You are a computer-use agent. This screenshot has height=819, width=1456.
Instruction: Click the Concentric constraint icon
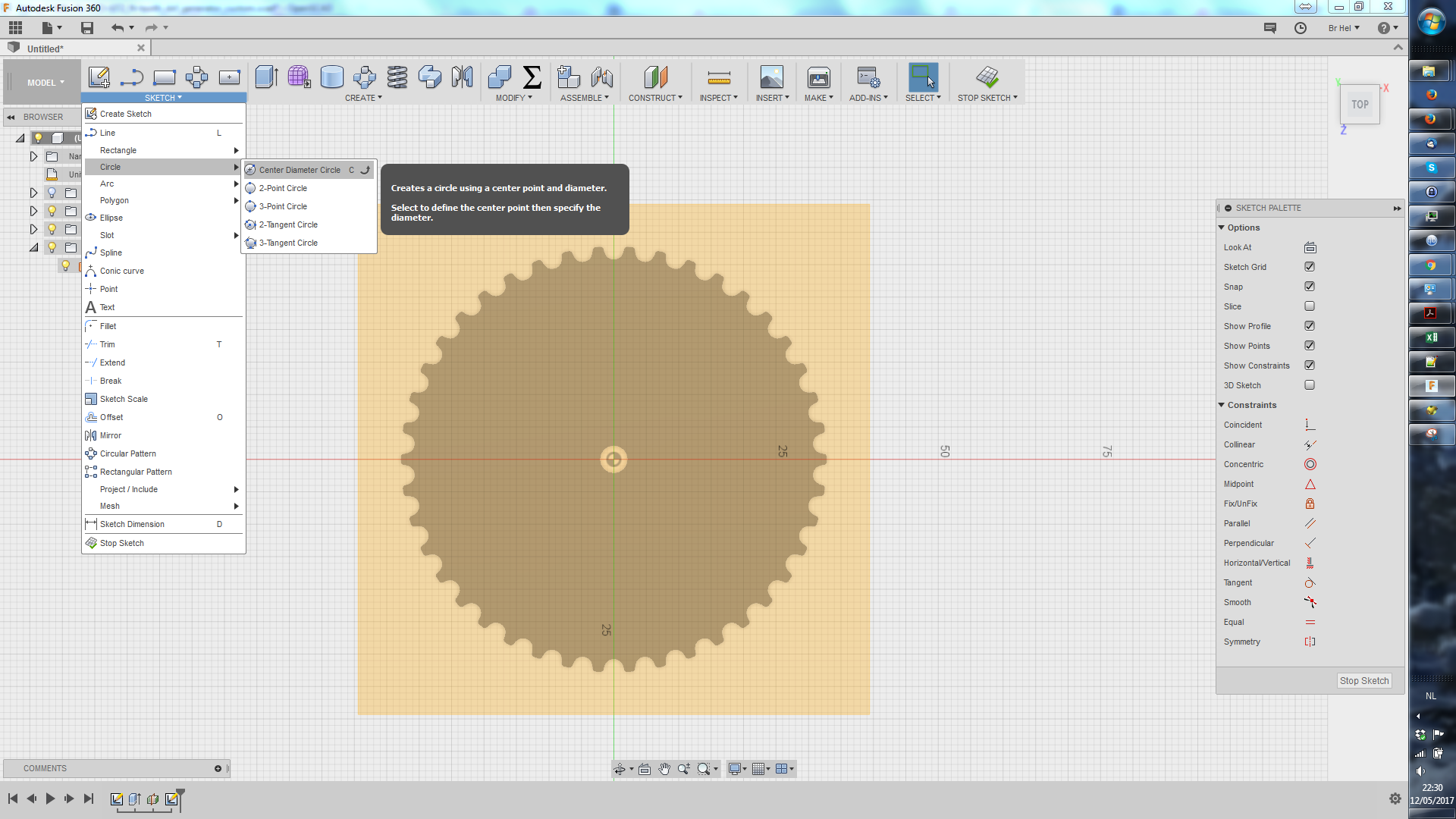[1310, 464]
